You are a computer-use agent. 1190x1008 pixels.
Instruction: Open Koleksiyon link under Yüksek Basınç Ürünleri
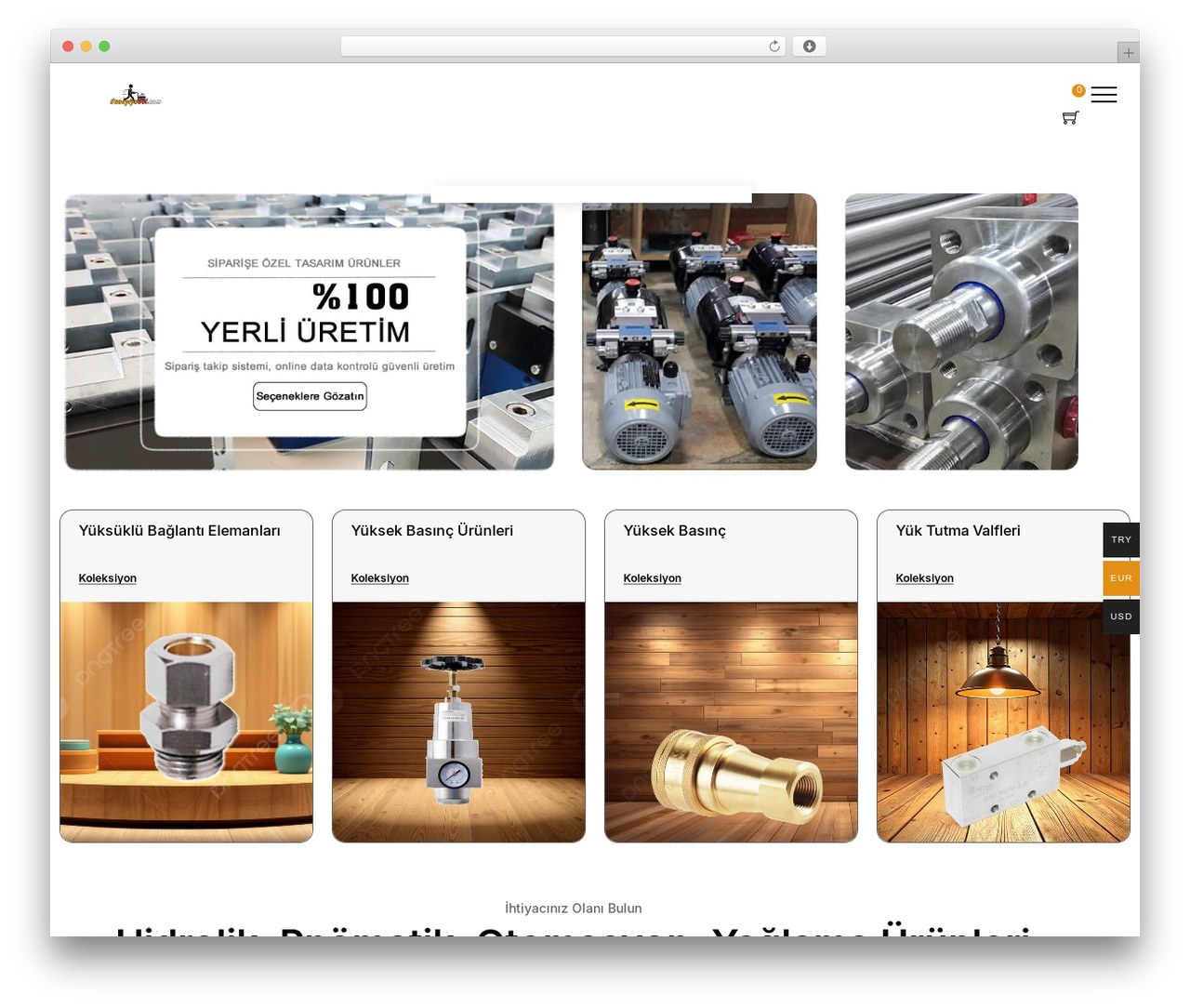coord(380,578)
